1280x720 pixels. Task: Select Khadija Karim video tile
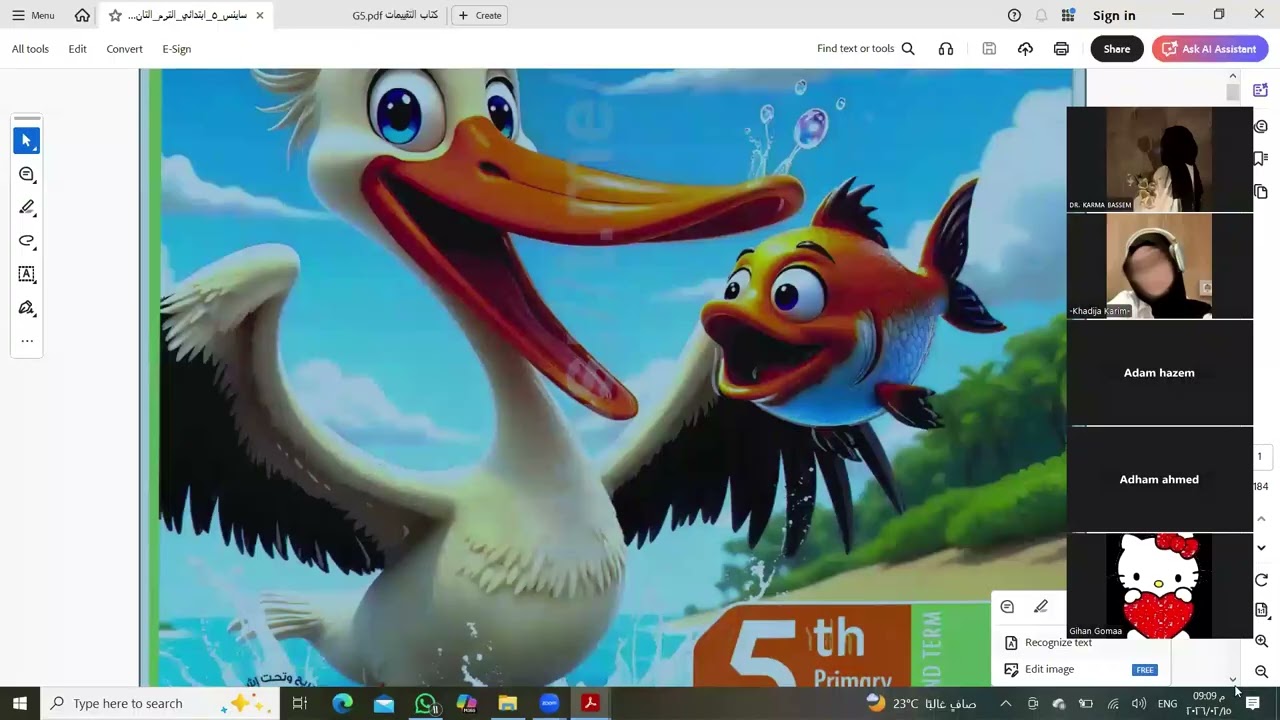[x=1159, y=266]
